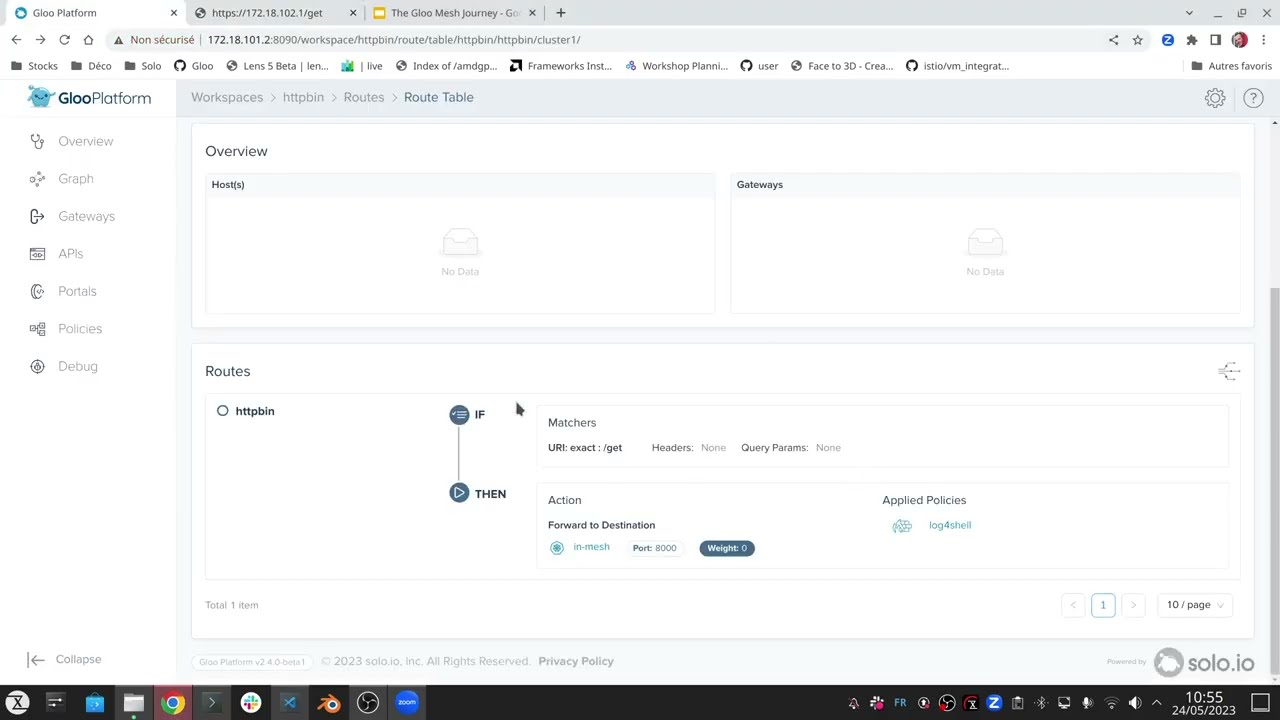Open Chrome from the taskbar
Viewport: 1280px width, 720px height.
(173, 703)
